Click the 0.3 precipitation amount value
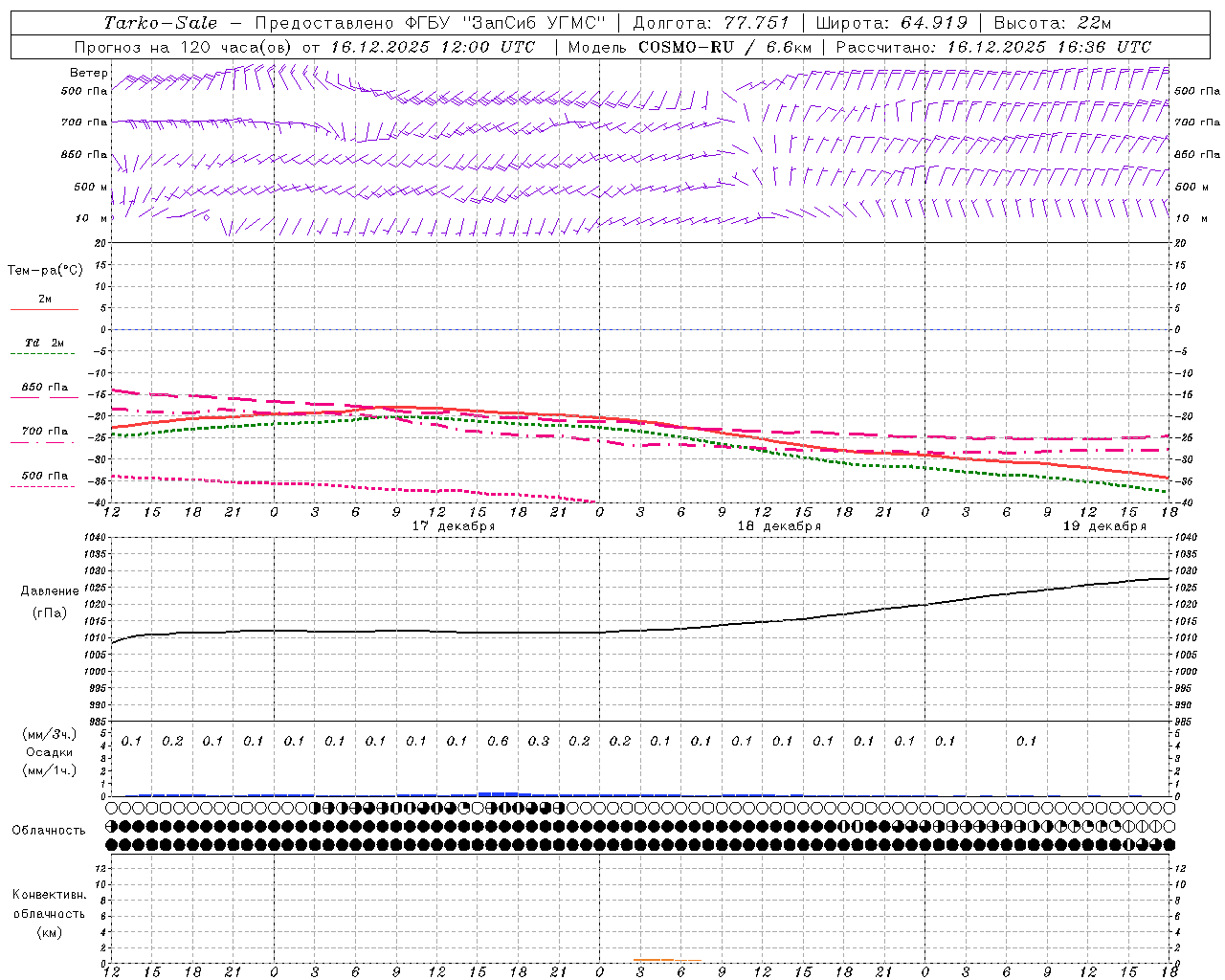 [x=539, y=741]
